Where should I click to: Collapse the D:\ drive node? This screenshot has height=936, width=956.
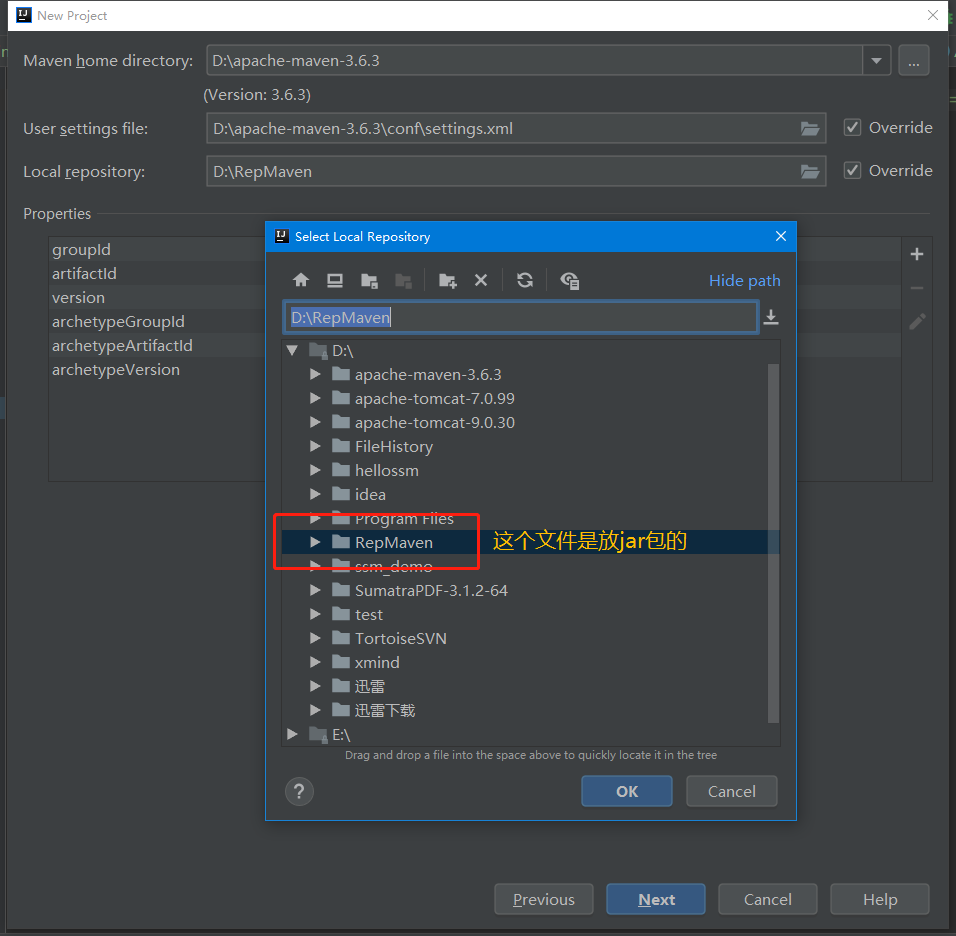[x=292, y=351]
